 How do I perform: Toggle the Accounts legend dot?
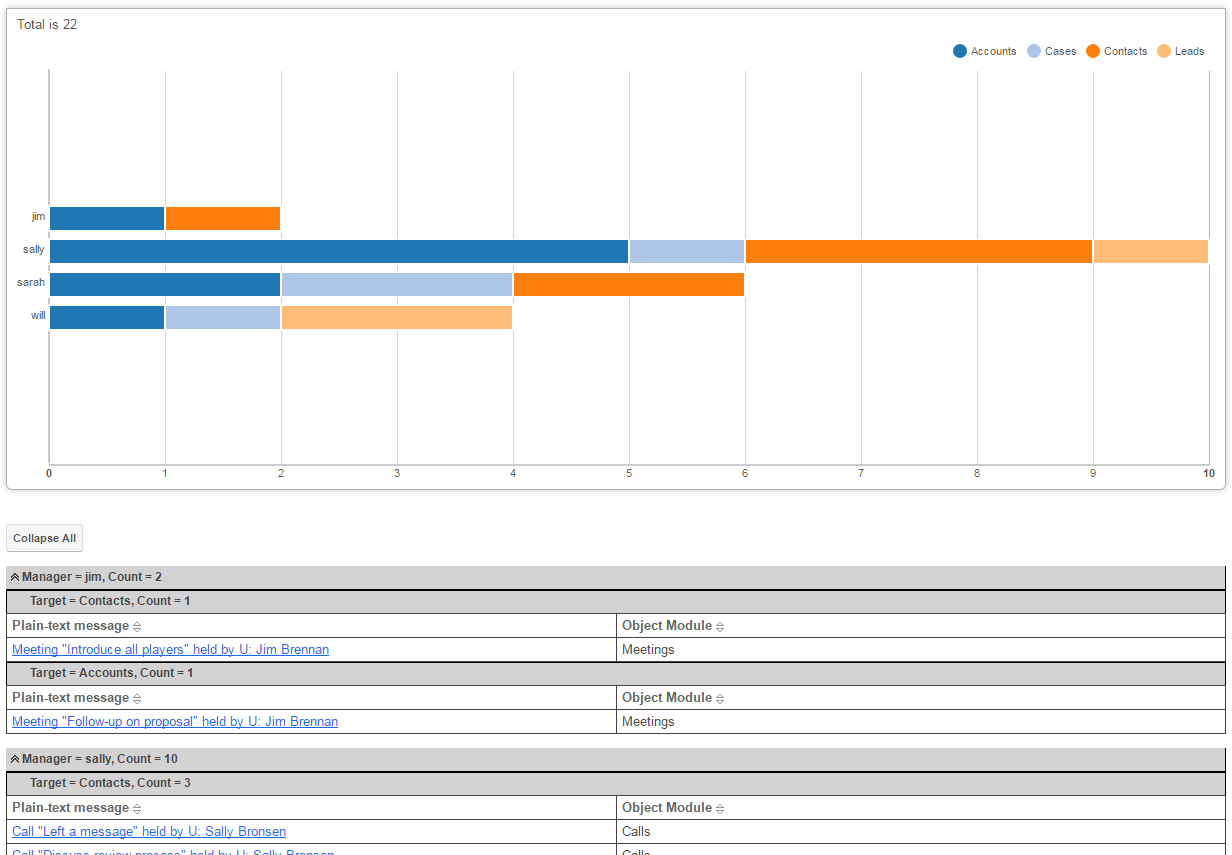pyautogui.click(x=960, y=51)
